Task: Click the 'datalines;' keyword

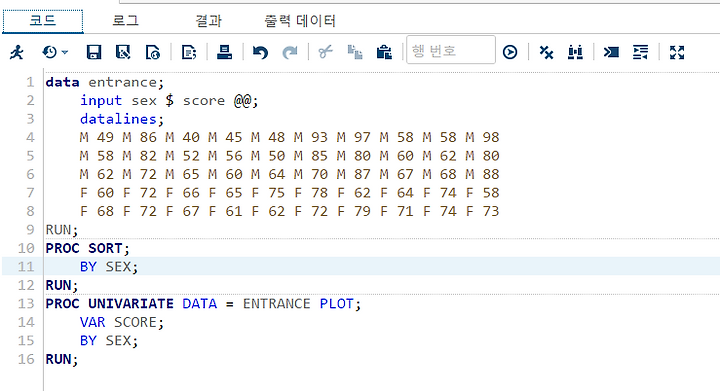Action: [122, 119]
